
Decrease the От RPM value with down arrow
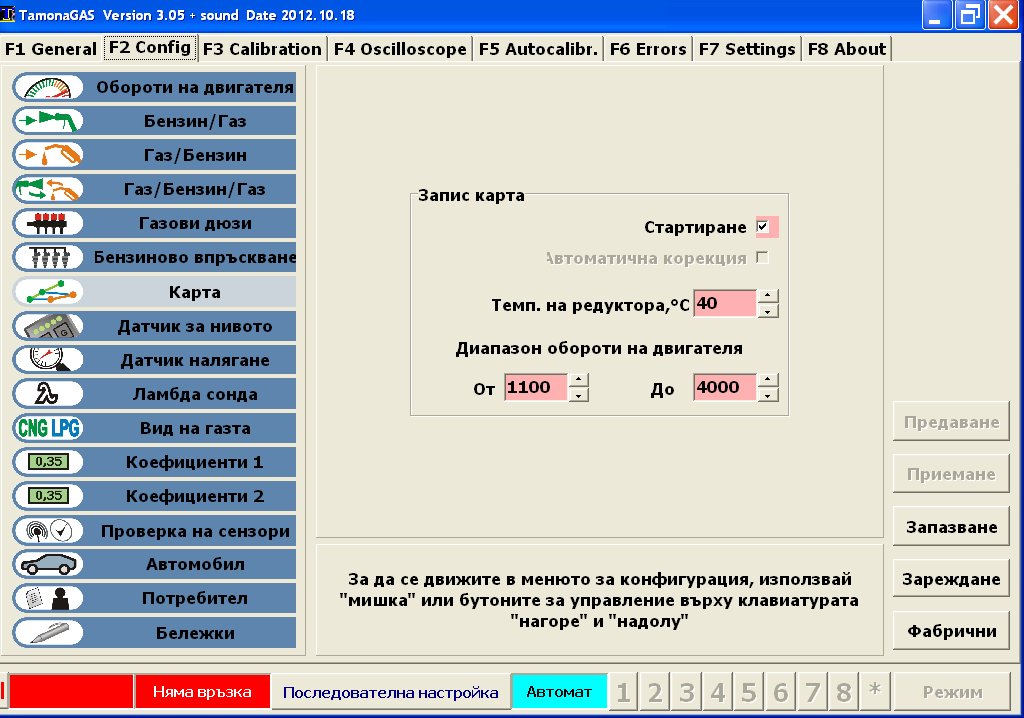578,395
